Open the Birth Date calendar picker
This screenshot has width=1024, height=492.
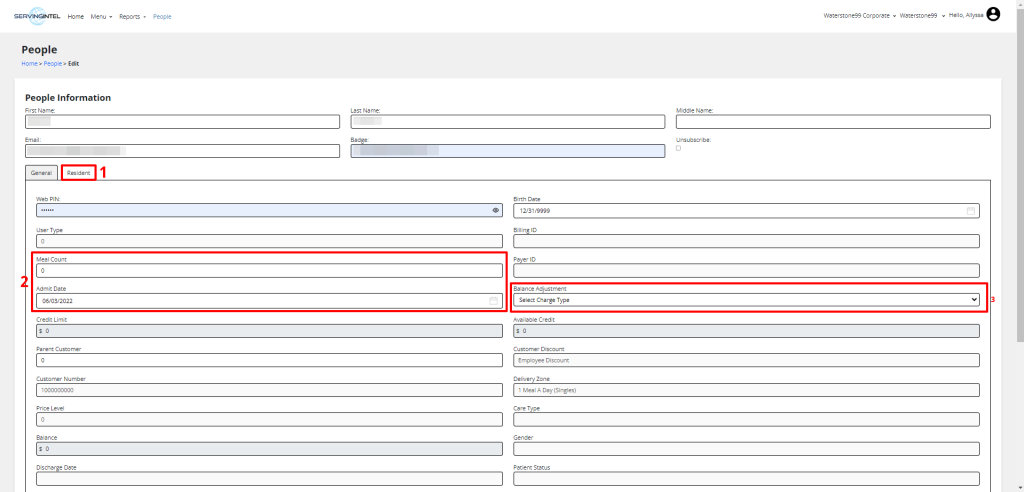click(x=970, y=211)
